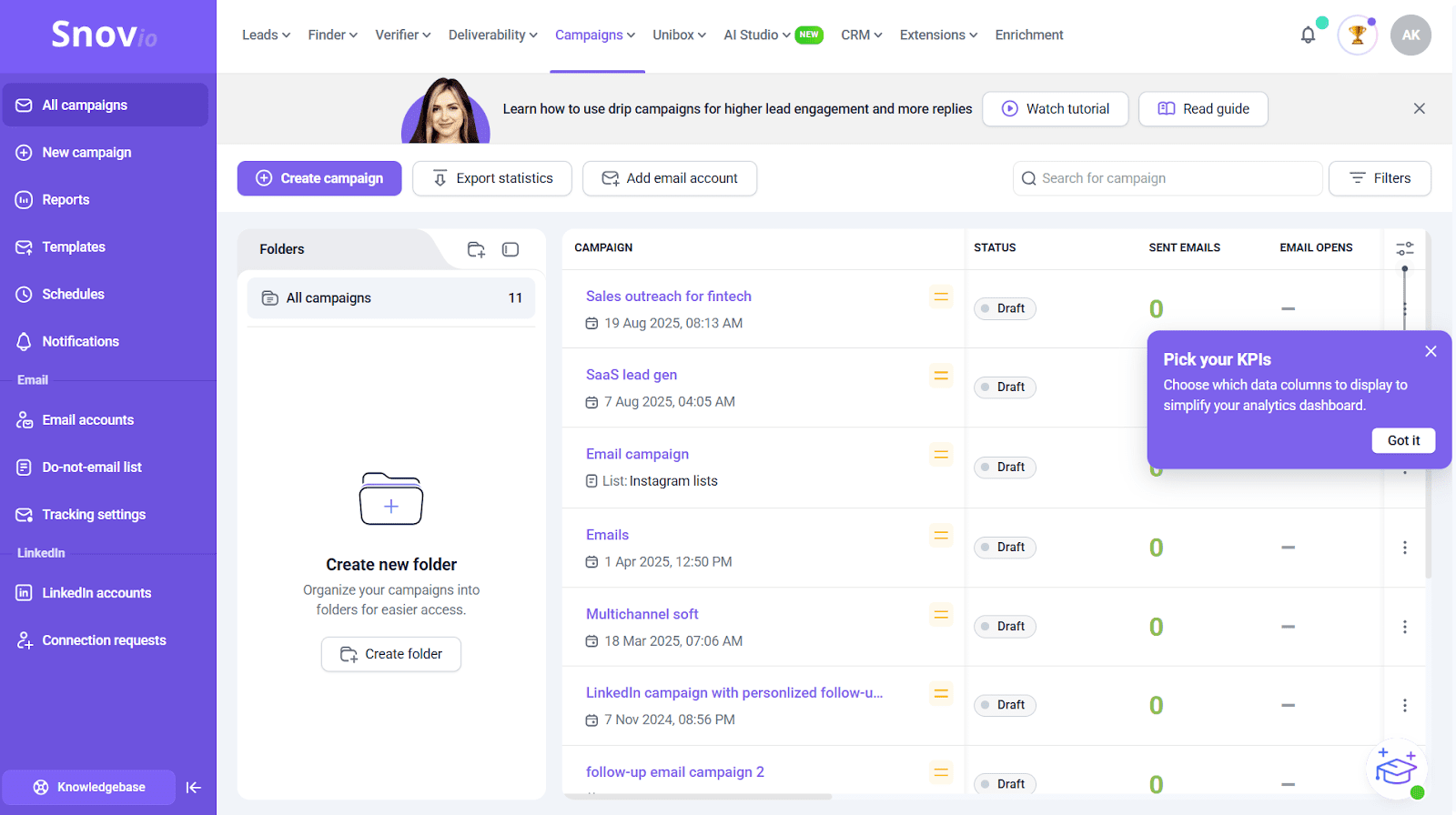Expand the Deliverability dropdown menu

492,35
